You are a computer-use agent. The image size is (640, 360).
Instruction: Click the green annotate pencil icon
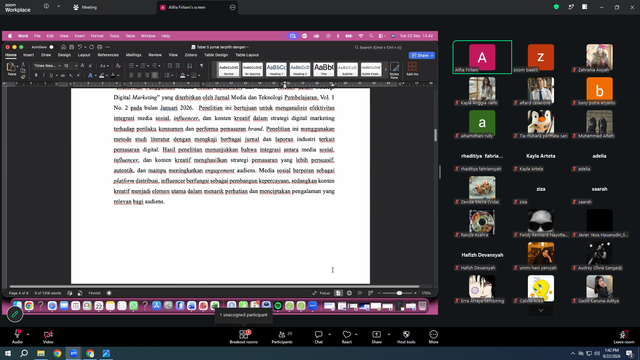pyautogui.click(x=15, y=314)
